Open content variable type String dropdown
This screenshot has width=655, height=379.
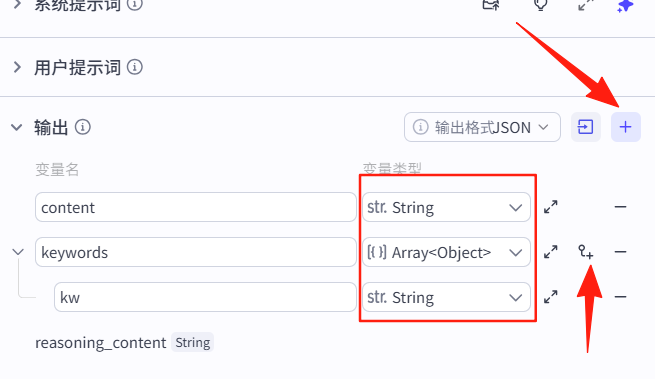[446, 207]
